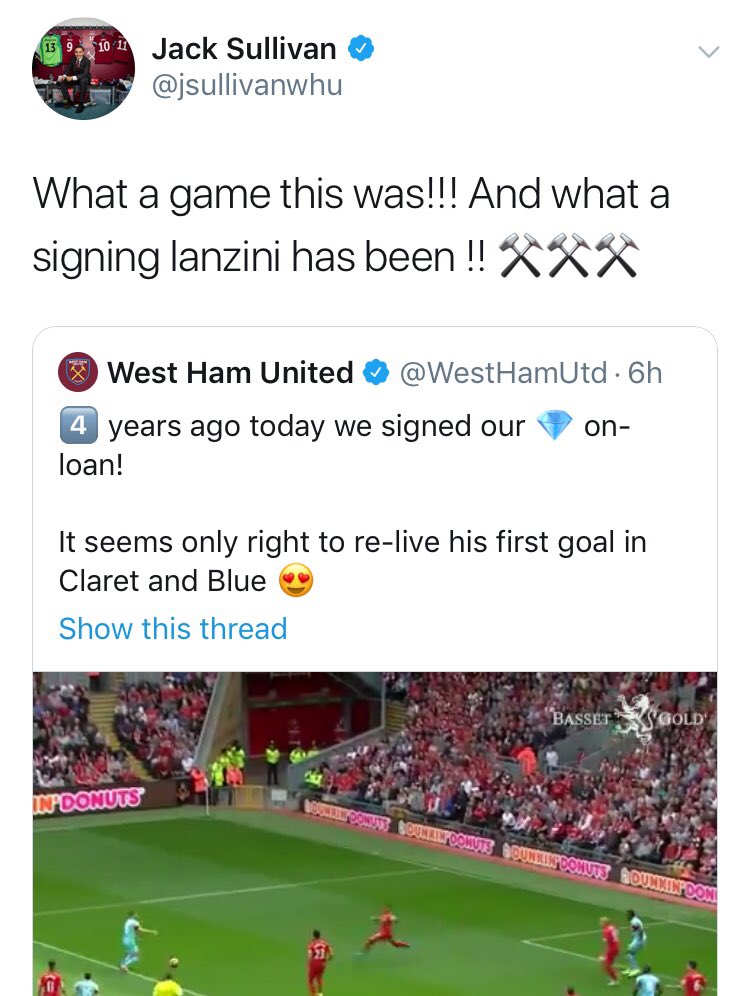Image resolution: width=750 pixels, height=996 pixels.
Task: Click Jack Sullivan's blue verified badge
Action: 361,49
